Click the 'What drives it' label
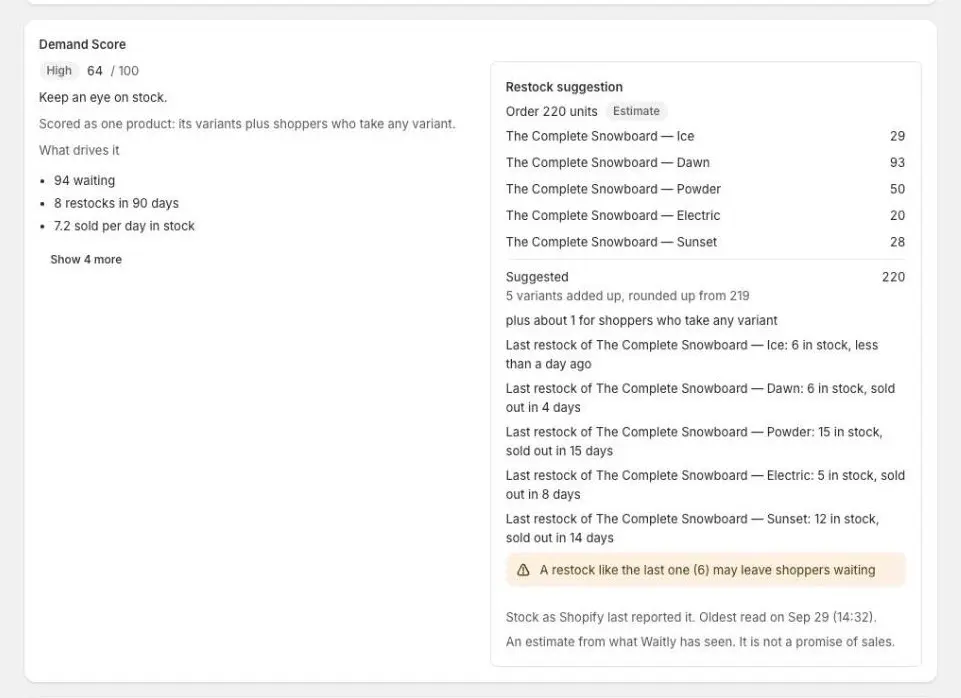This screenshot has width=961, height=698. pyautogui.click(x=79, y=150)
